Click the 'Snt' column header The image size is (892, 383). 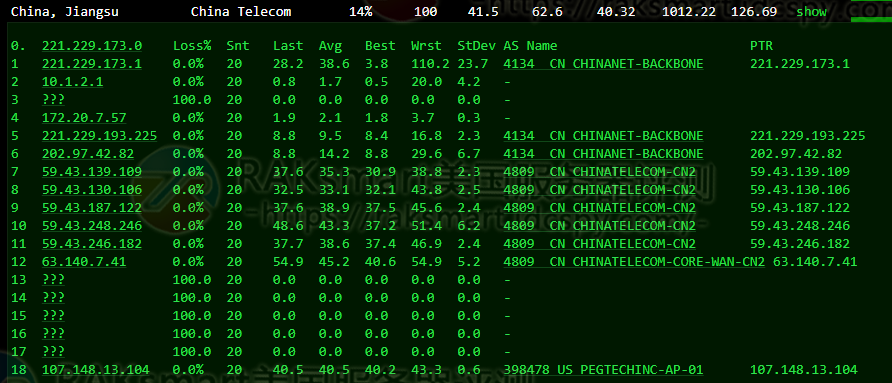[238, 46]
